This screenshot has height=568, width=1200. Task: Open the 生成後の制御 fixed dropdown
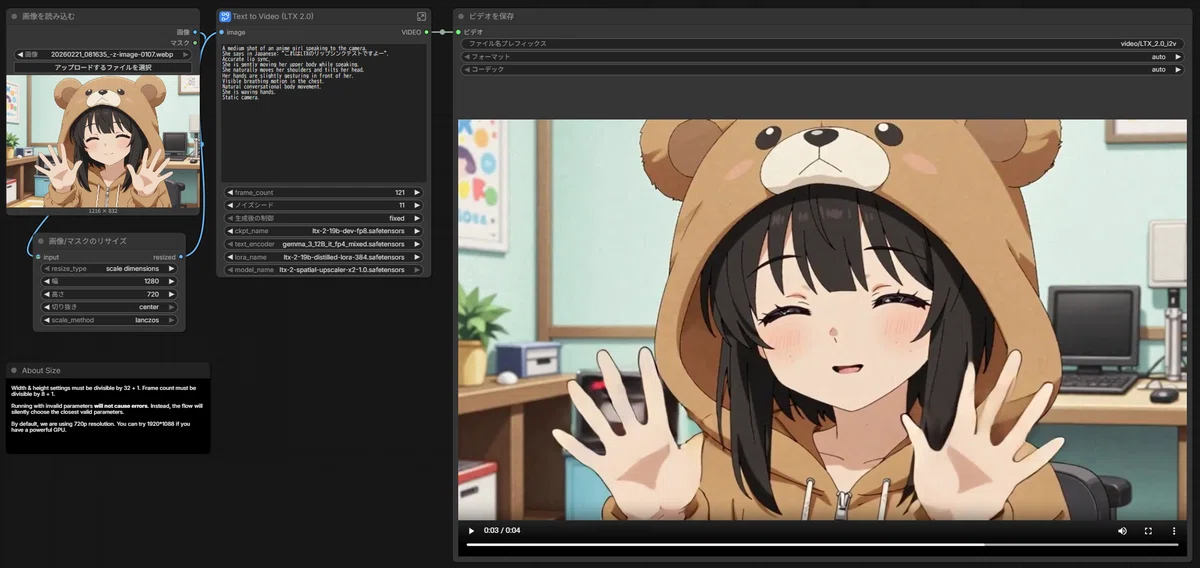pos(324,218)
